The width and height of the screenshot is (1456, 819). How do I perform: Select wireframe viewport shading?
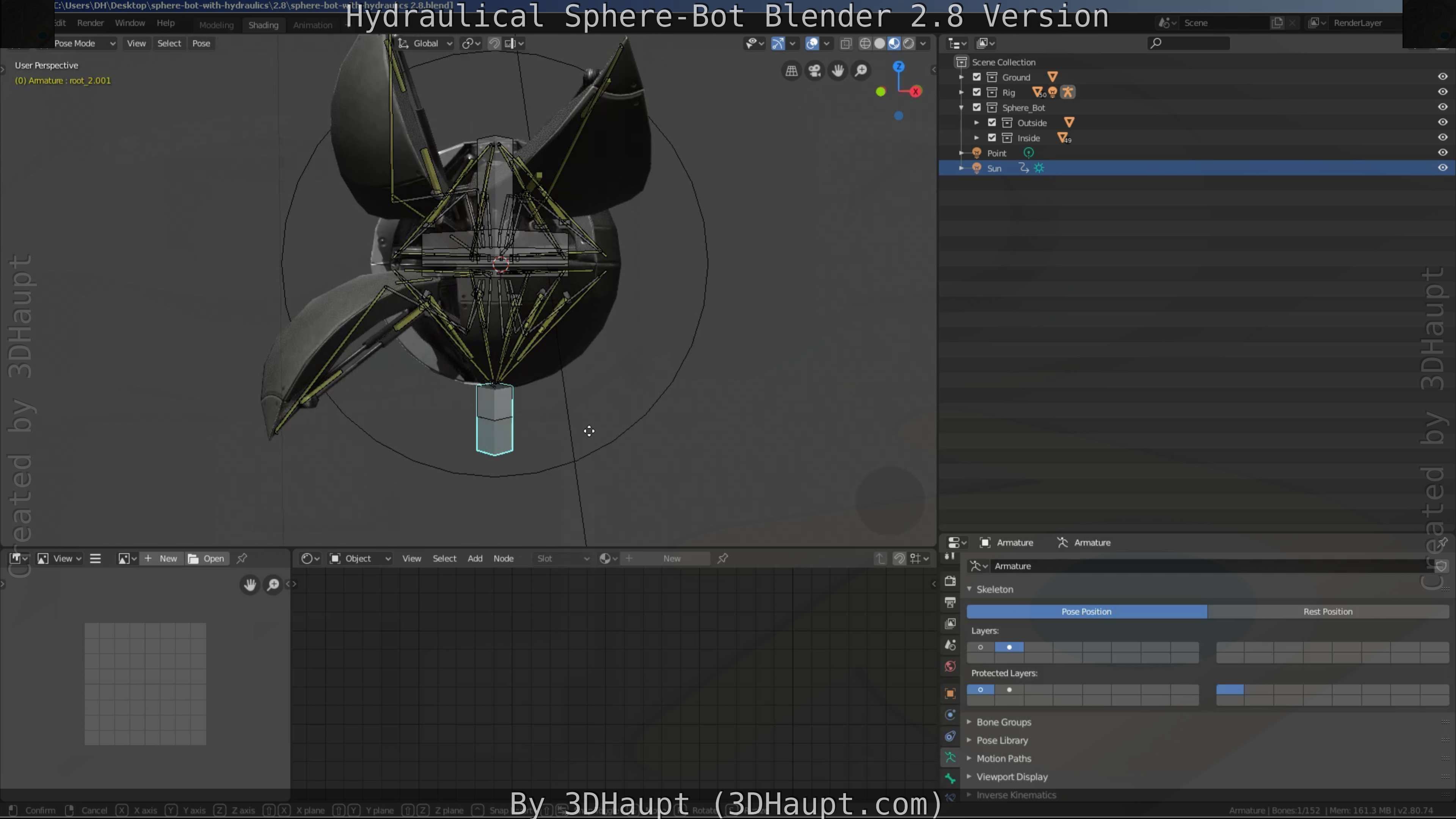click(865, 44)
